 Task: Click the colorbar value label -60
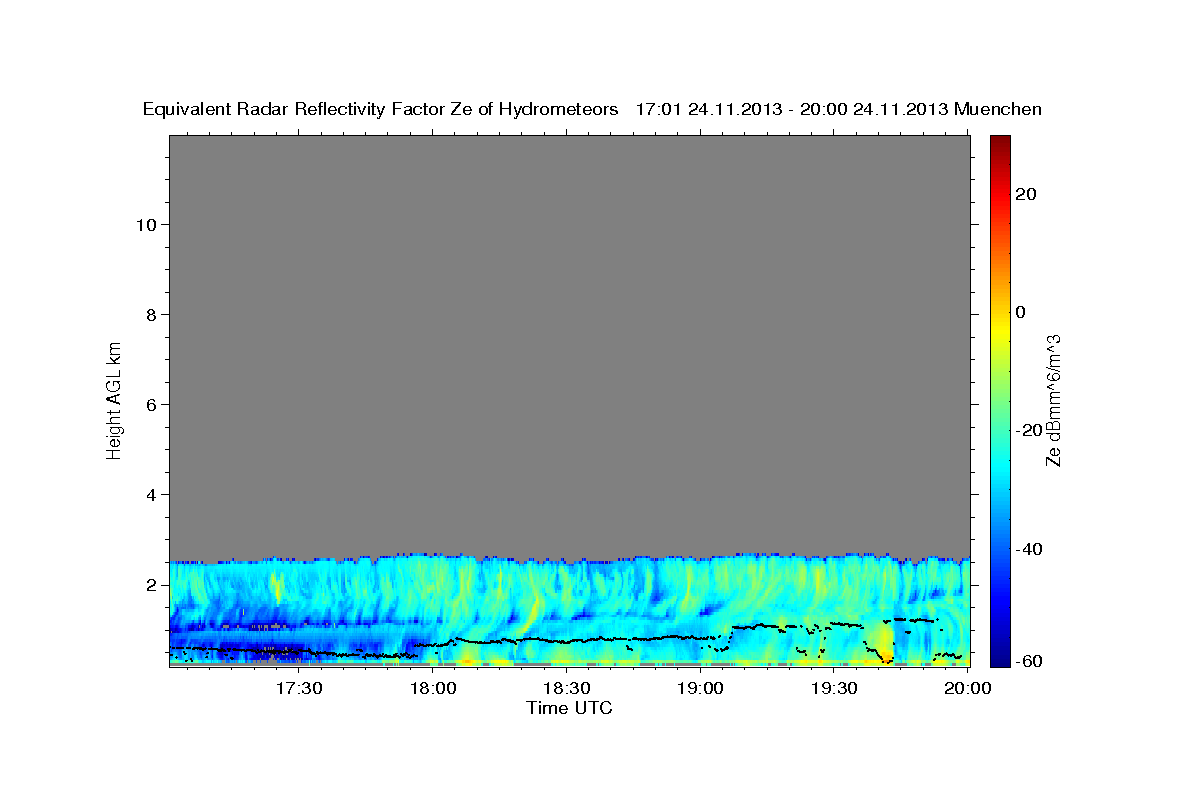1029,661
